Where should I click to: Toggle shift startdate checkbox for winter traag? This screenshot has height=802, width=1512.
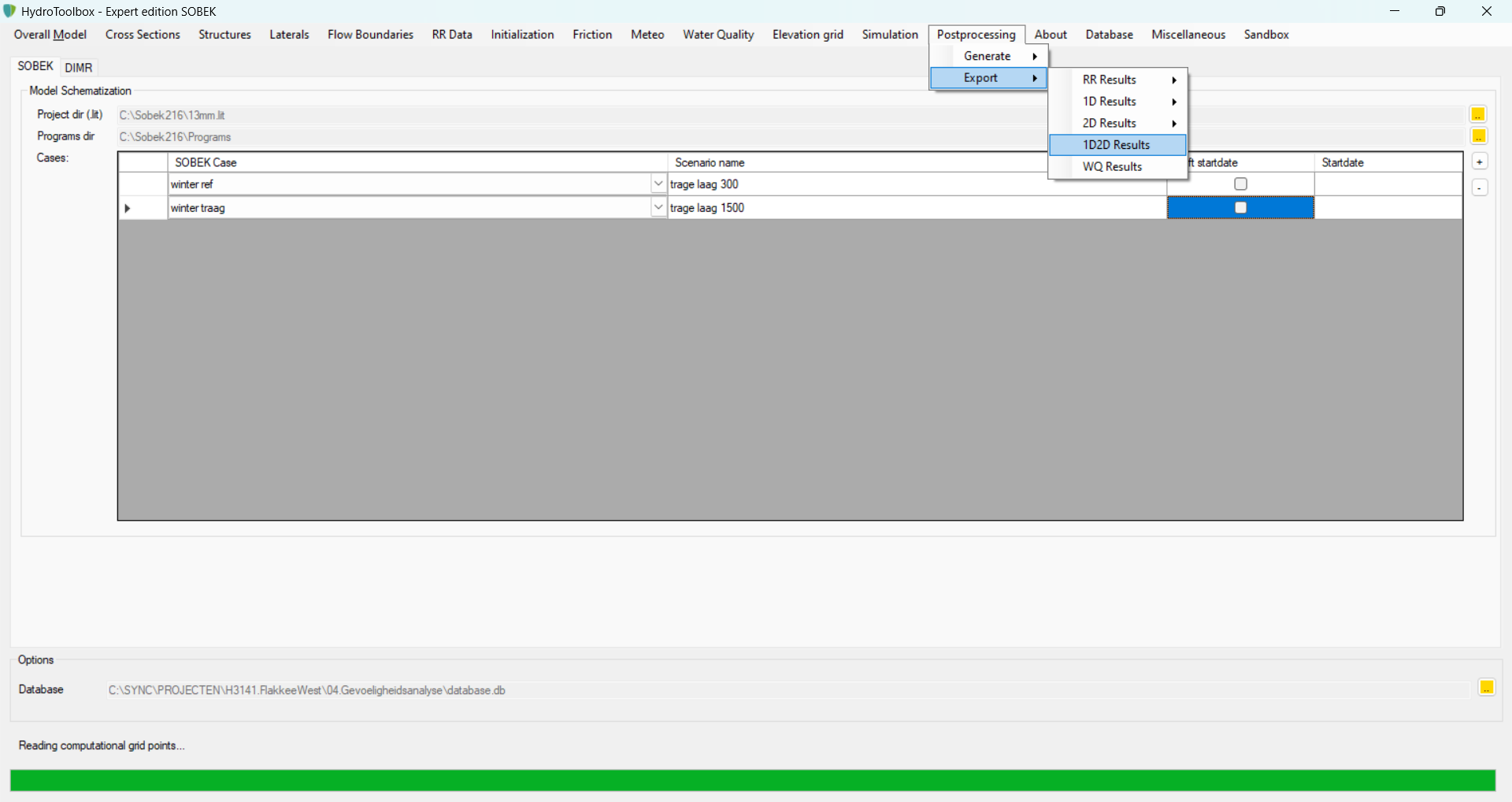1240,208
